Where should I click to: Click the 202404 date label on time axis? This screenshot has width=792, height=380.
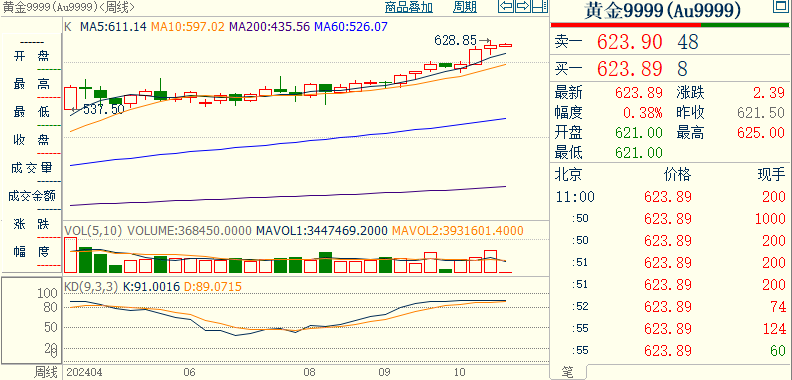pyautogui.click(x=84, y=372)
